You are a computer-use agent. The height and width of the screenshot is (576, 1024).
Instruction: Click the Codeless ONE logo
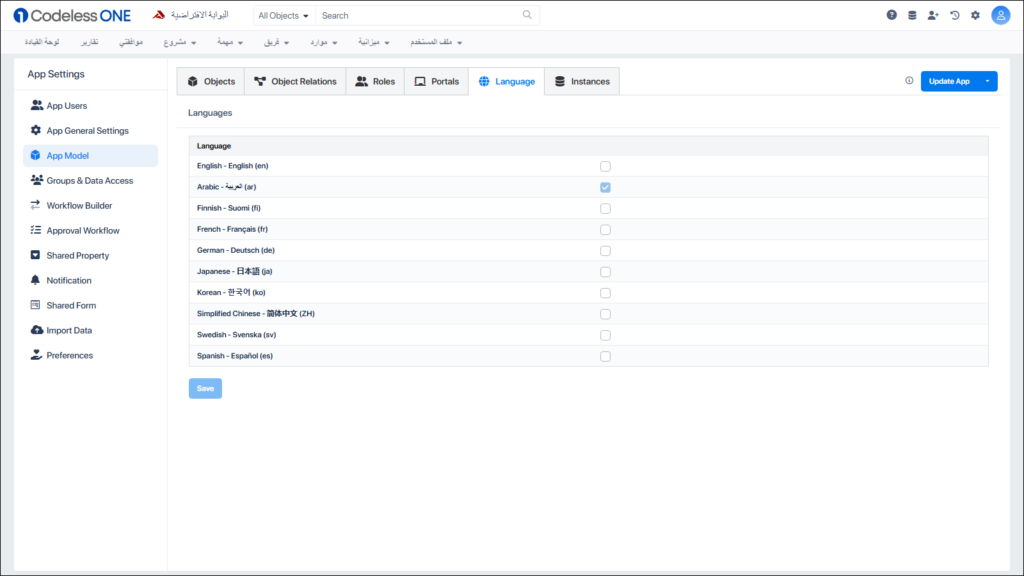[72, 15]
